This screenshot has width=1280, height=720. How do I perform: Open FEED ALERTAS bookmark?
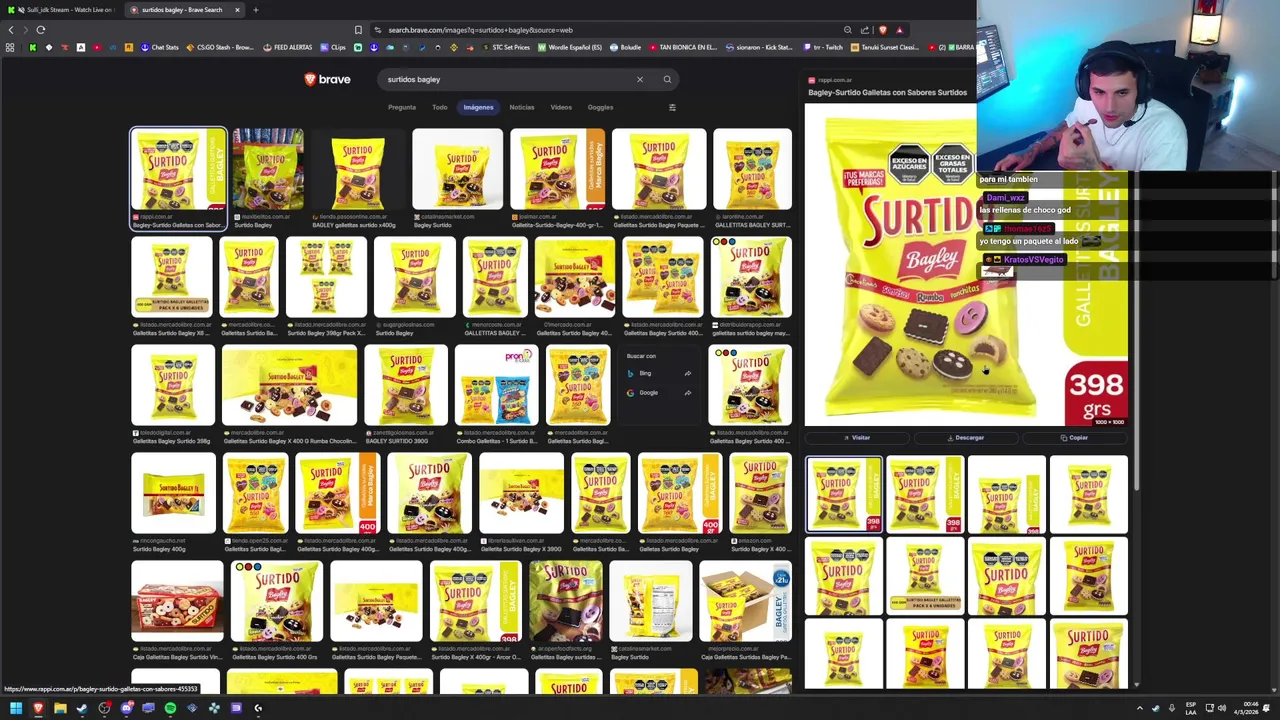point(288,47)
